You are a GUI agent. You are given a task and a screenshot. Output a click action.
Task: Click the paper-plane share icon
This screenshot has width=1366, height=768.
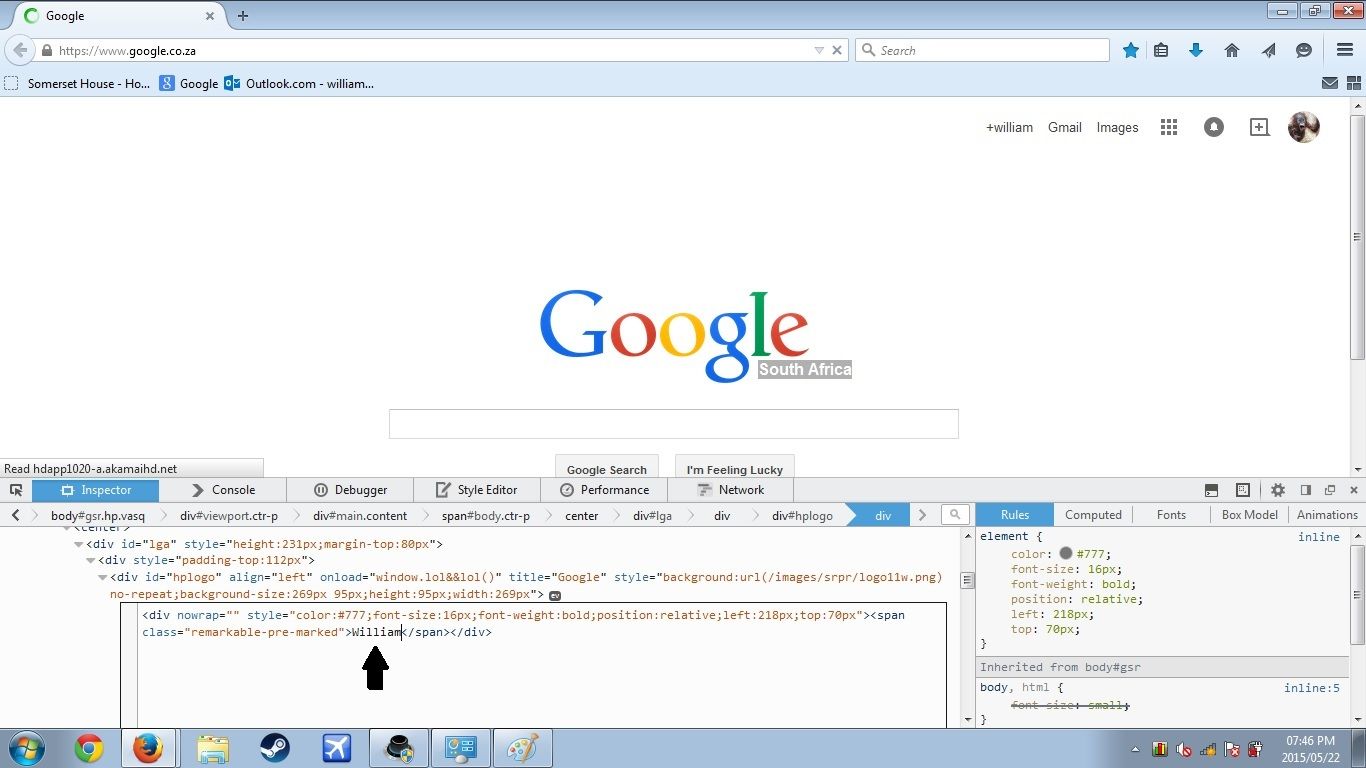(1268, 50)
